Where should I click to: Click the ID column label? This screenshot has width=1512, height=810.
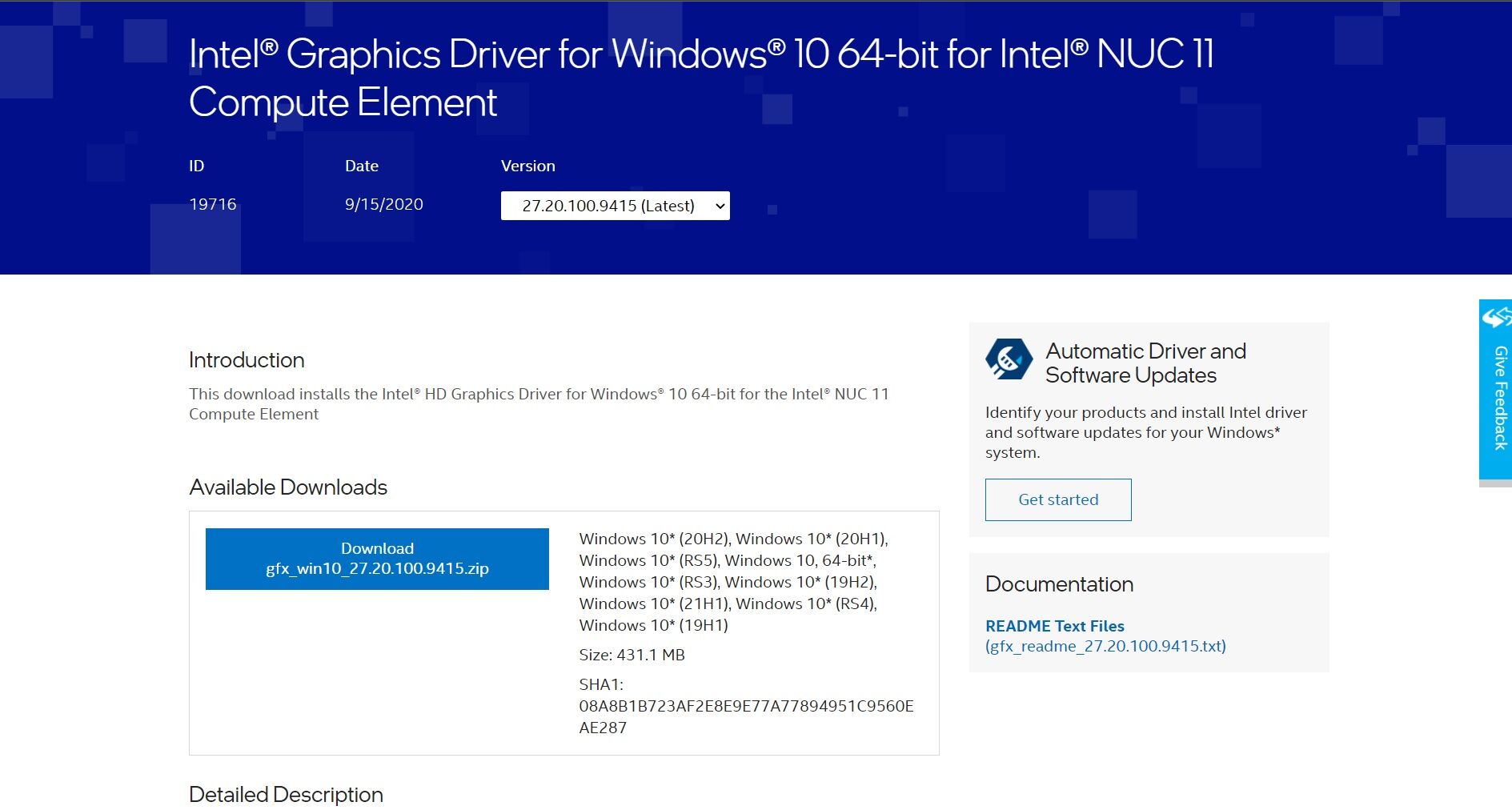point(197,166)
